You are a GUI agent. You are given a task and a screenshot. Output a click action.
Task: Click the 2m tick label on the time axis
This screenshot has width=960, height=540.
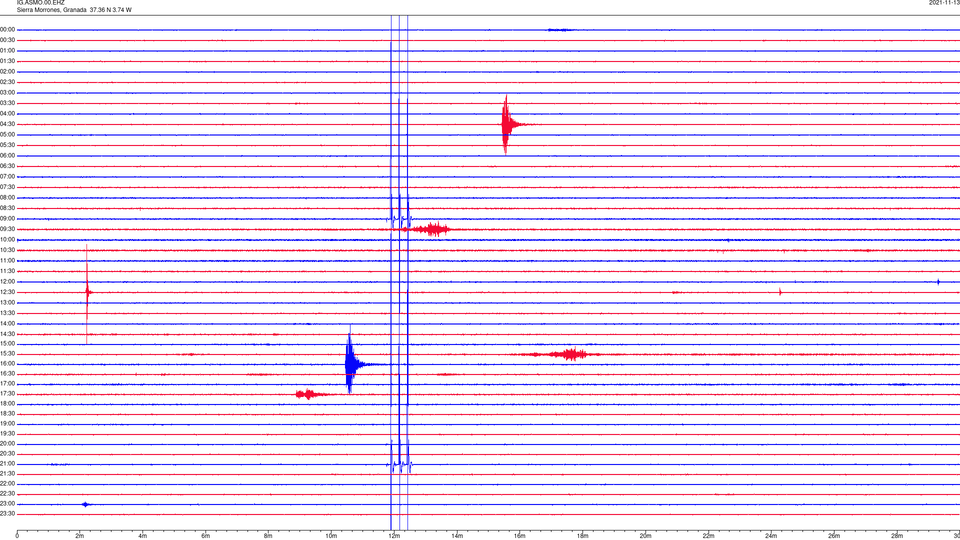click(80, 536)
